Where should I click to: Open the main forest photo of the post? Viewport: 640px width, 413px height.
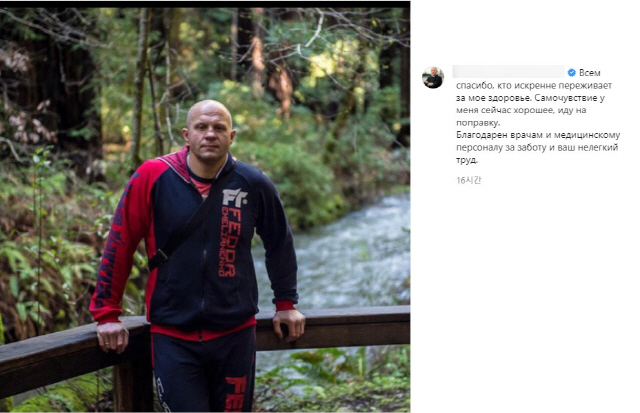point(205,207)
